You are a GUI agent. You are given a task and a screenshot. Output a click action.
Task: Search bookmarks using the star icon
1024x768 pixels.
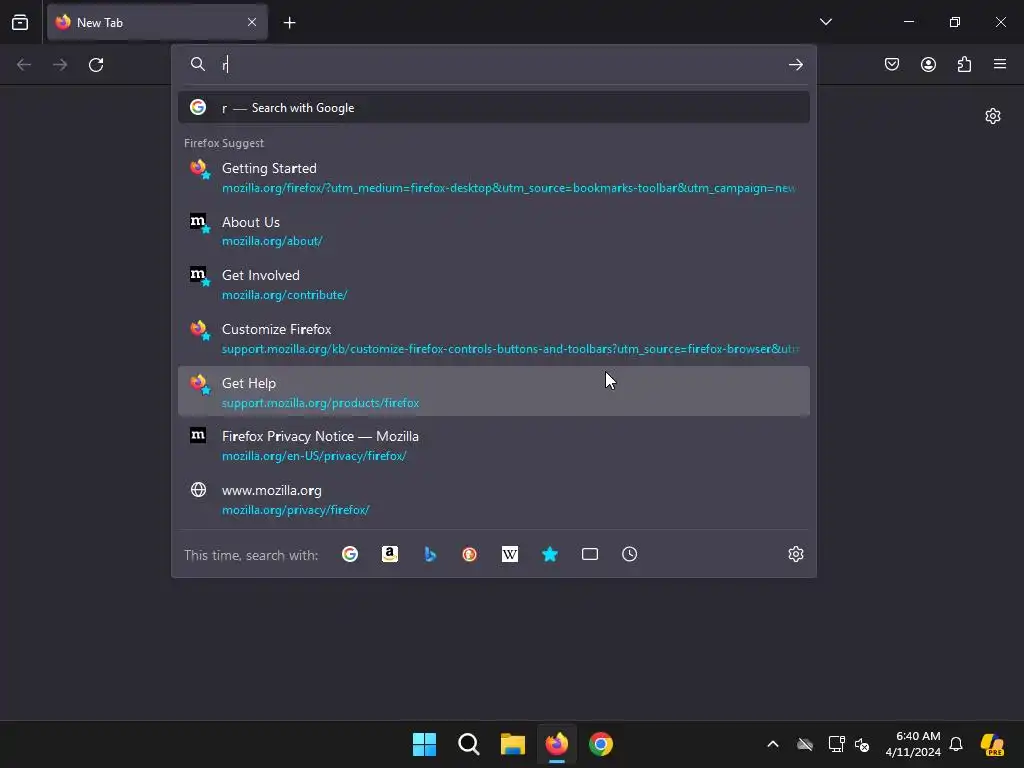[550, 554]
